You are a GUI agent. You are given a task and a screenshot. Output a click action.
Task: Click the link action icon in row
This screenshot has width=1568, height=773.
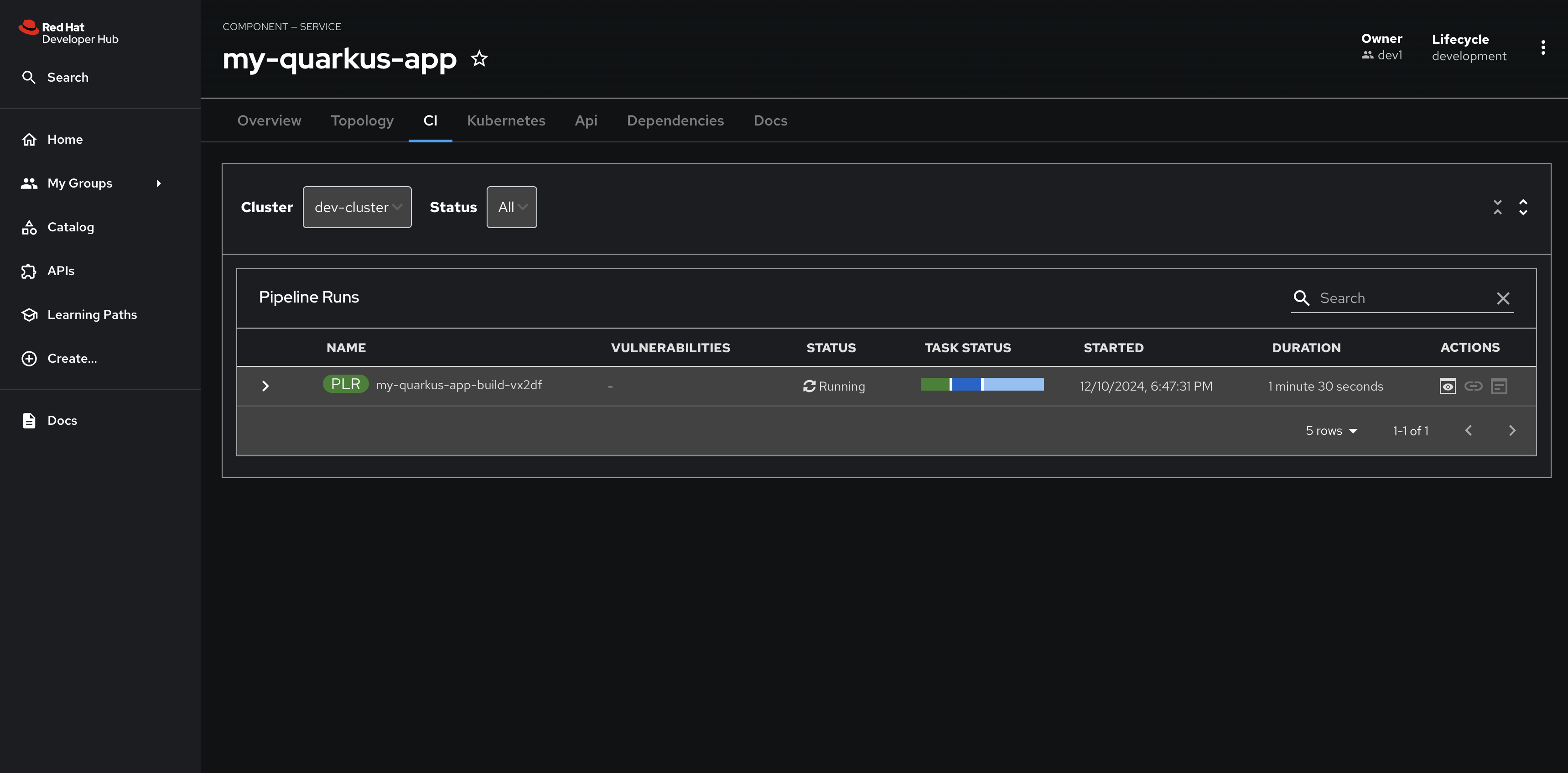(x=1473, y=386)
